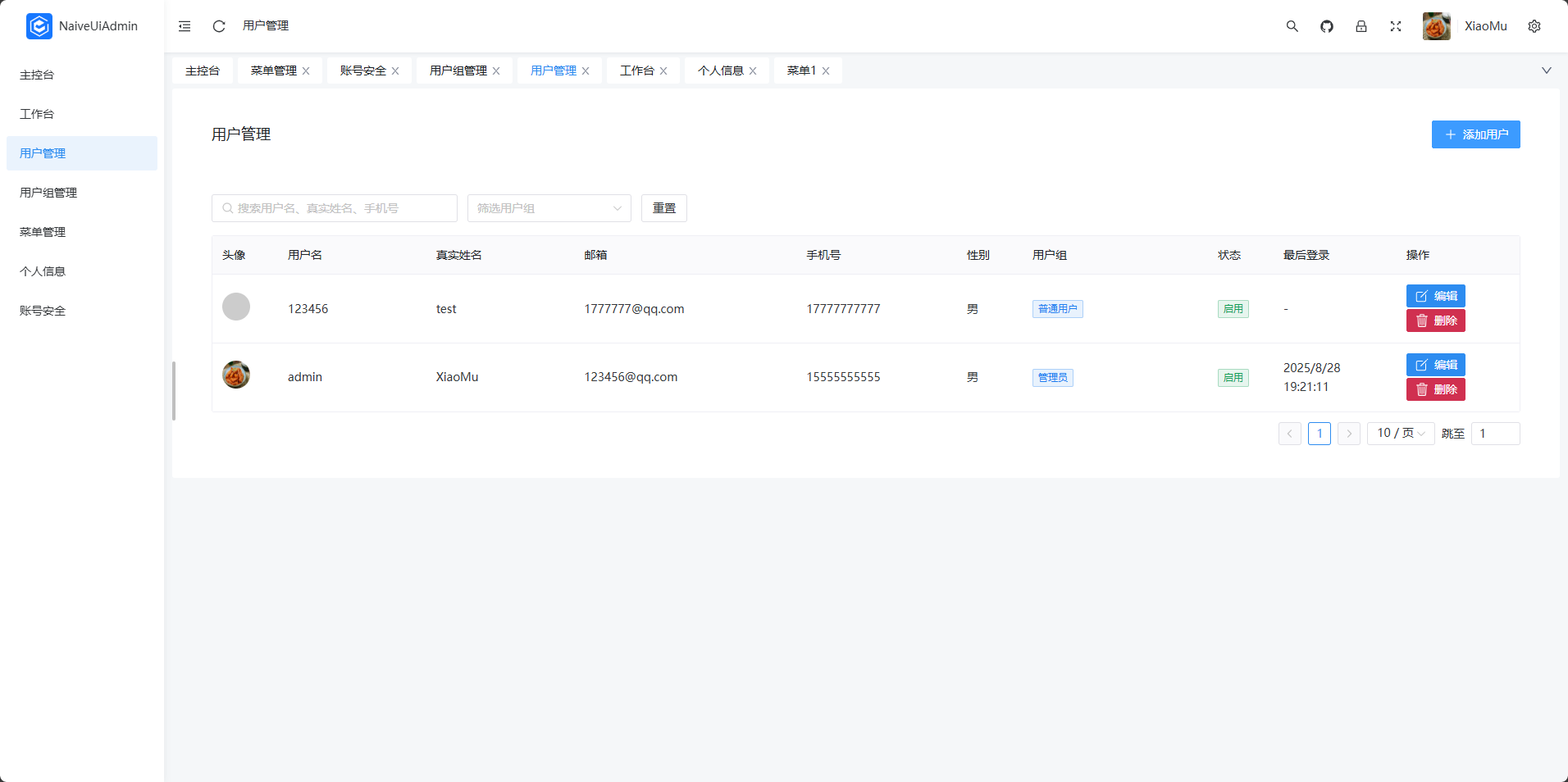
Task: Collapse the sidebar menu
Action: pyautogui.click(x=184, y=25)
